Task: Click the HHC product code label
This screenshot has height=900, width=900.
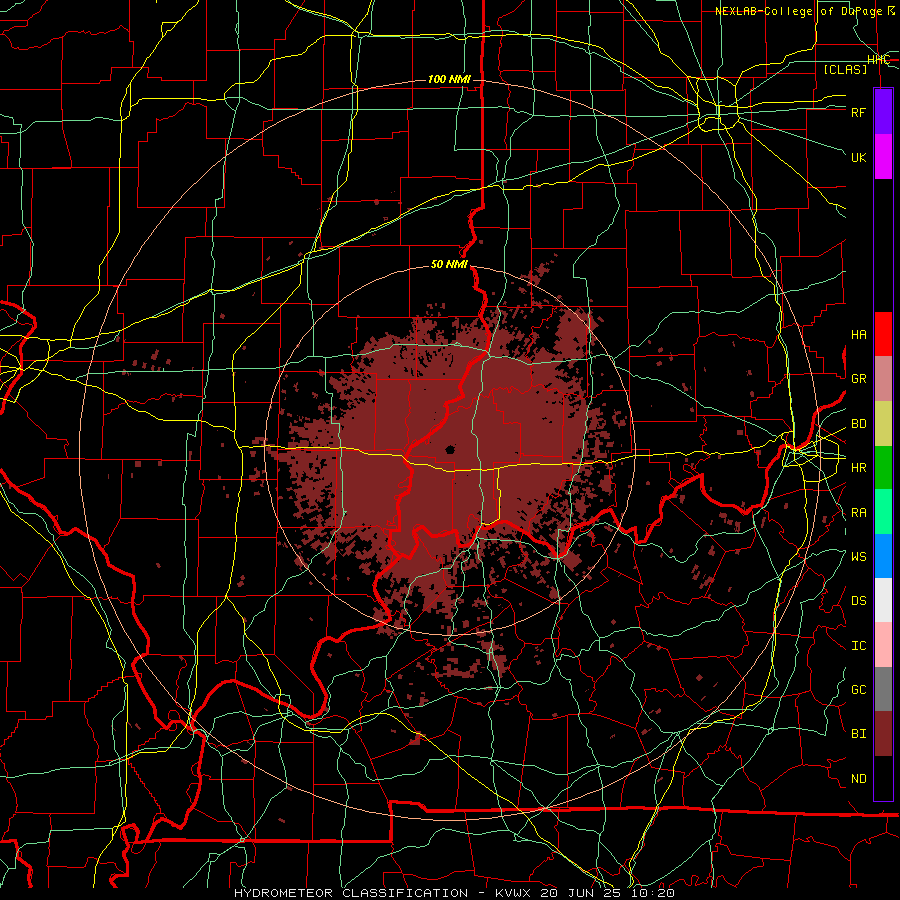Action: [878, 60]
